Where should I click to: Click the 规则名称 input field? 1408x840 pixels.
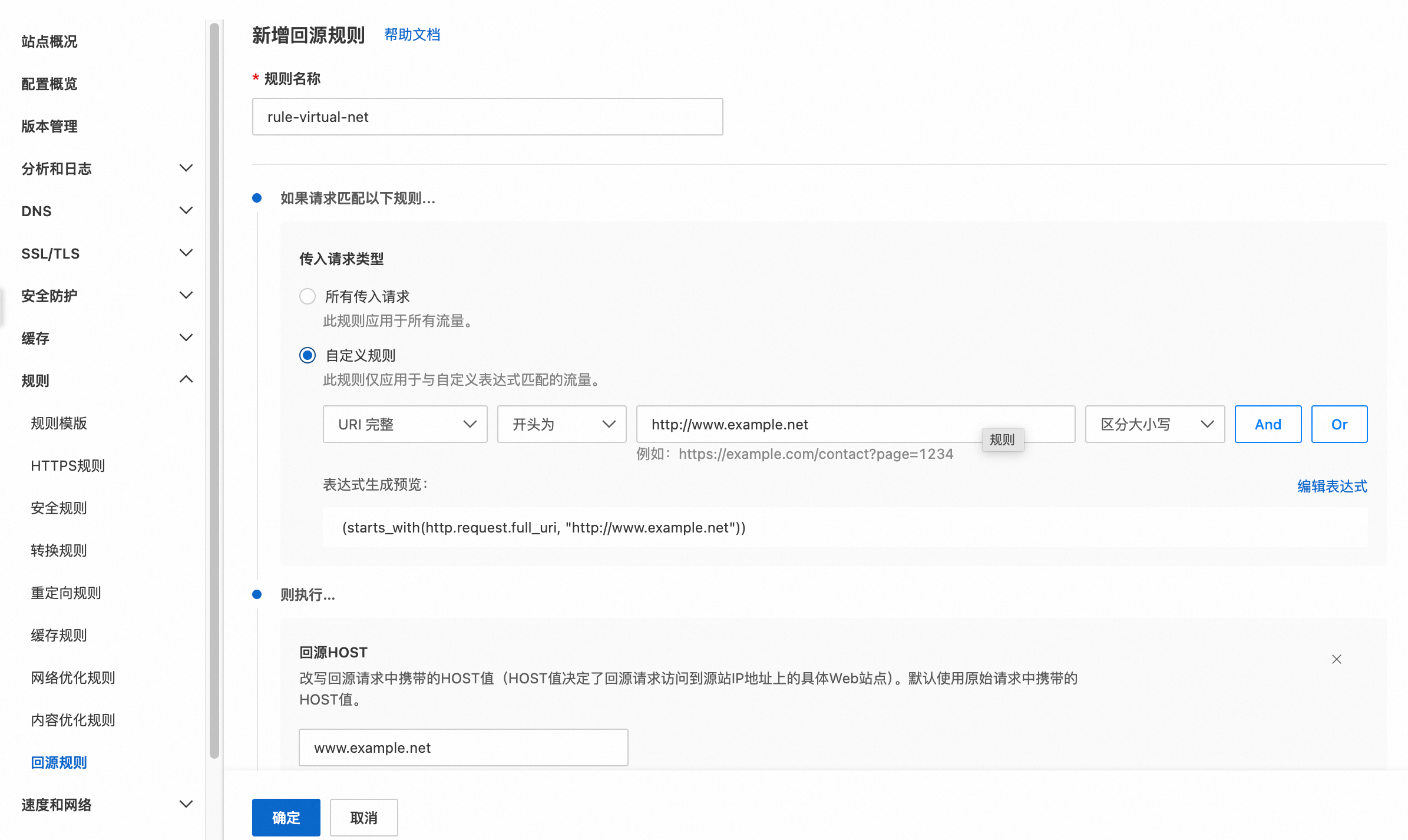(x=487, y=117)
